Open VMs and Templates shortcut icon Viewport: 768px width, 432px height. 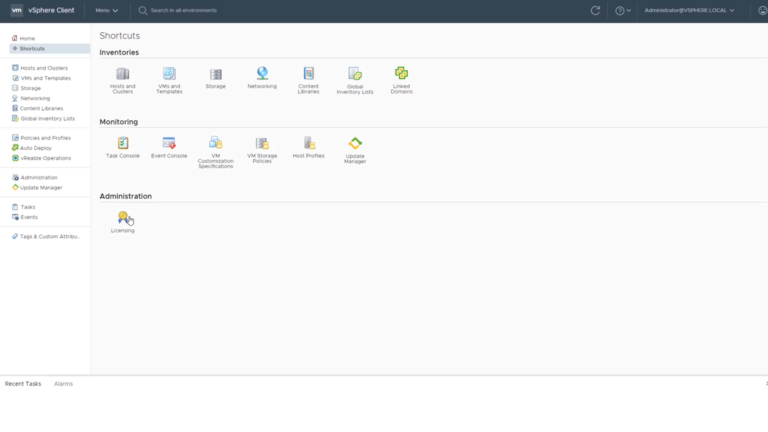coord(169,74)
